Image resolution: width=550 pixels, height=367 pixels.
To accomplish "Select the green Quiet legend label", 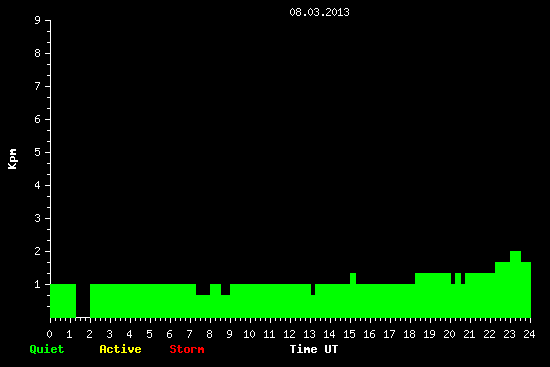I will tap(47, 349).
